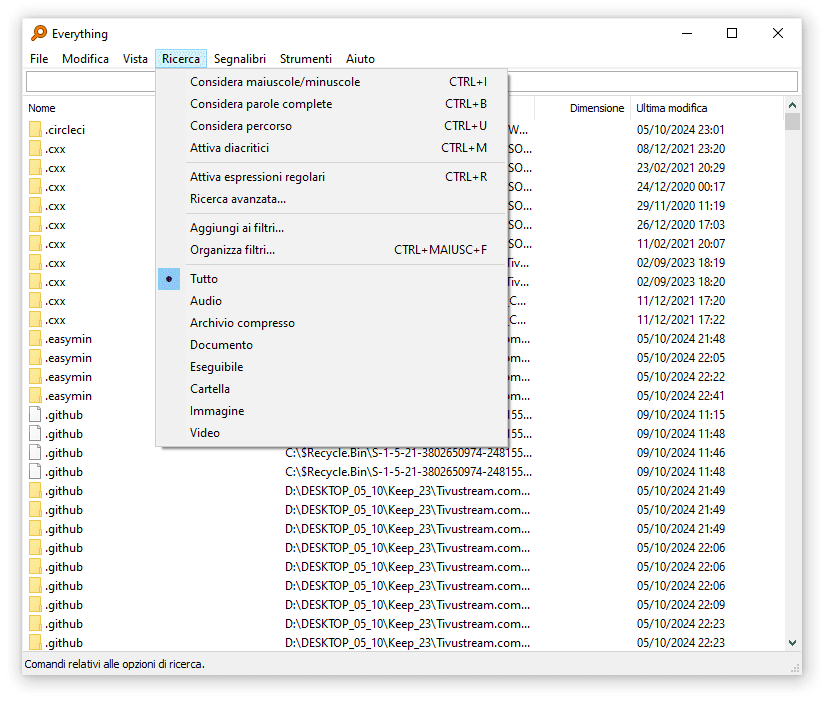Select the Audio filter

332,301
